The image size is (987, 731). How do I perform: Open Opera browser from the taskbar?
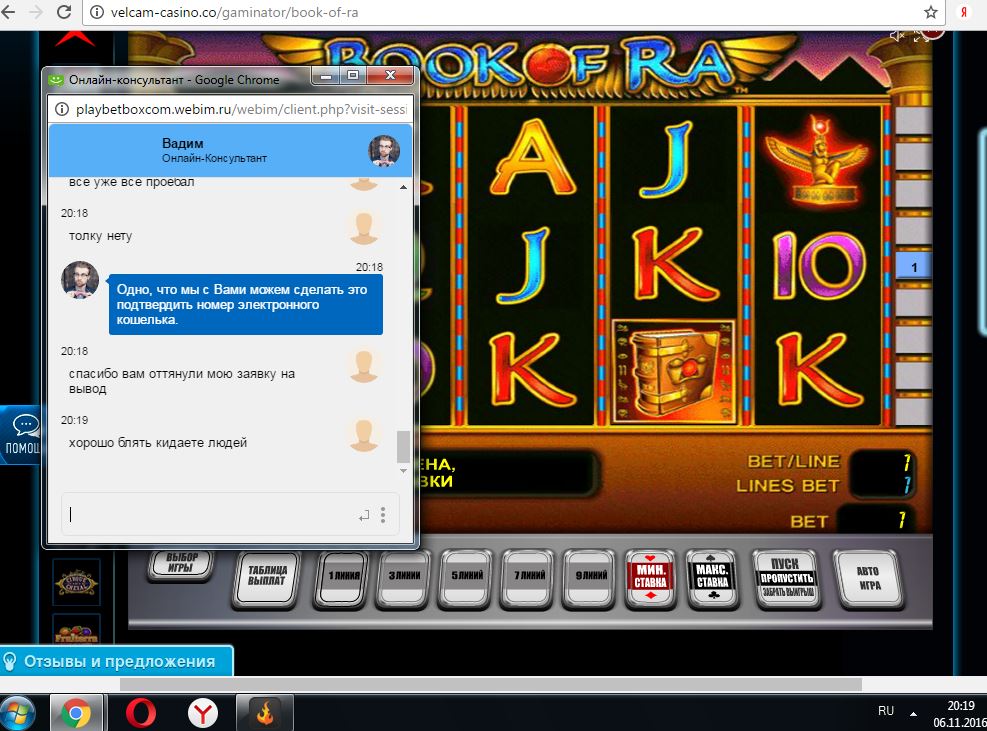click(x=140, y=713)
